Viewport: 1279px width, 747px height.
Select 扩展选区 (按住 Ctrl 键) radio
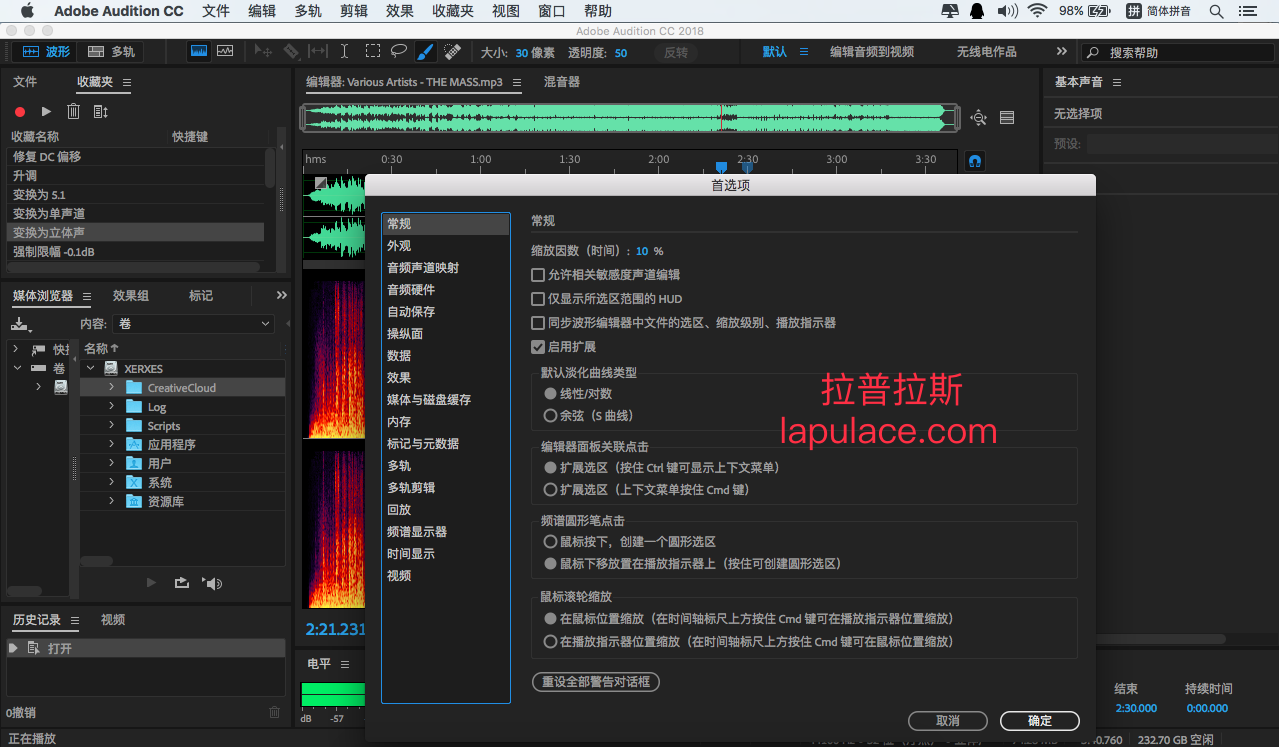tap(550, 467)
